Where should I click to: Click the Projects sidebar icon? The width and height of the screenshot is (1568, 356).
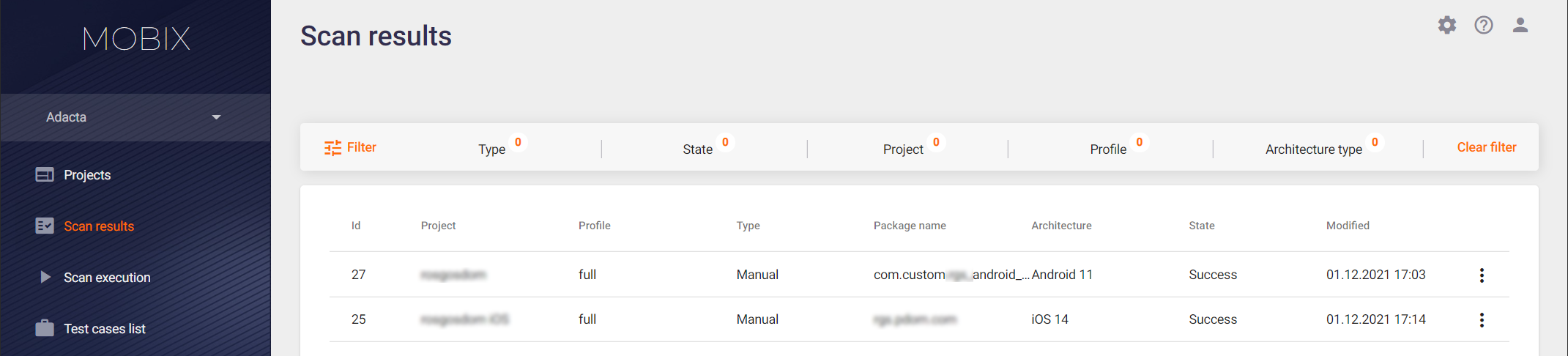45,174
